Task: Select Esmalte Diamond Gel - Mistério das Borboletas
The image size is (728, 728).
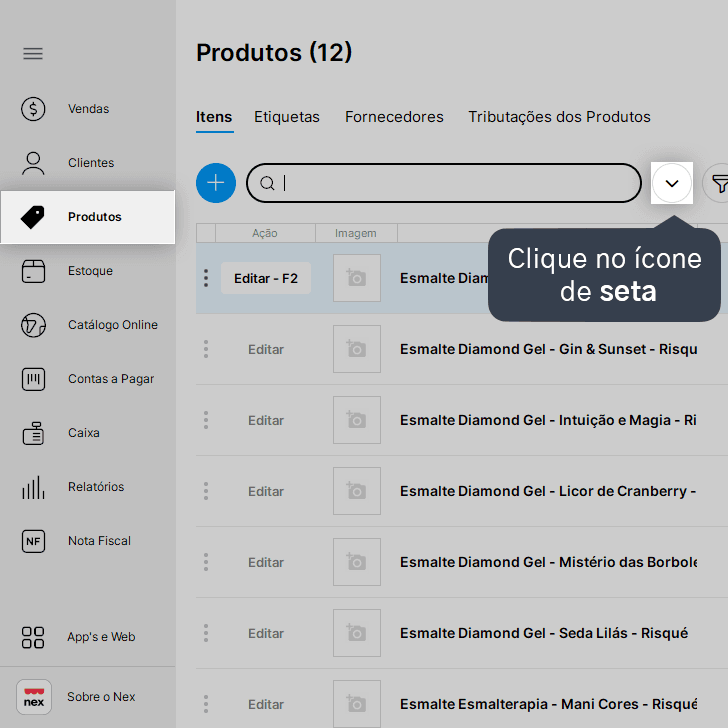Action: (548, 562)
